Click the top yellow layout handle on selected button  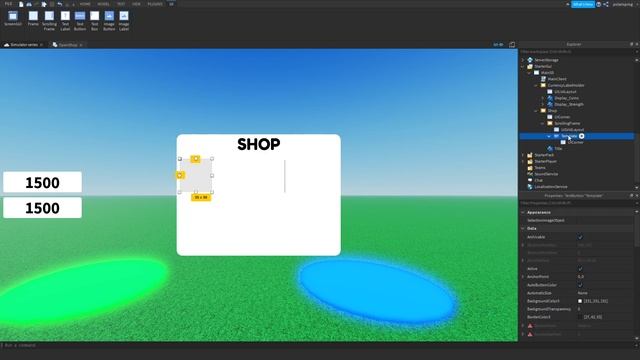pyautogui.click(x=196, y=158)
